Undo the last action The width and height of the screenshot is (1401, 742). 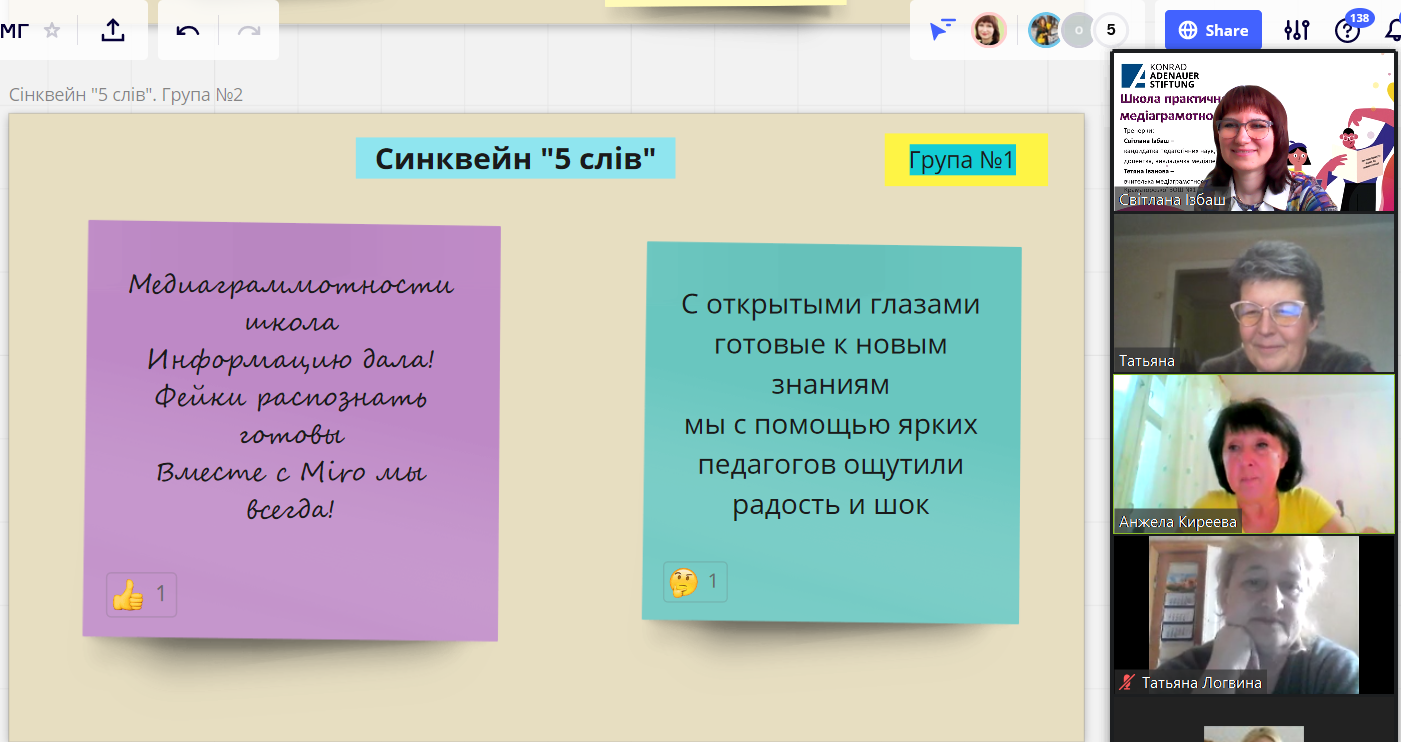click(x=188, y=30)
